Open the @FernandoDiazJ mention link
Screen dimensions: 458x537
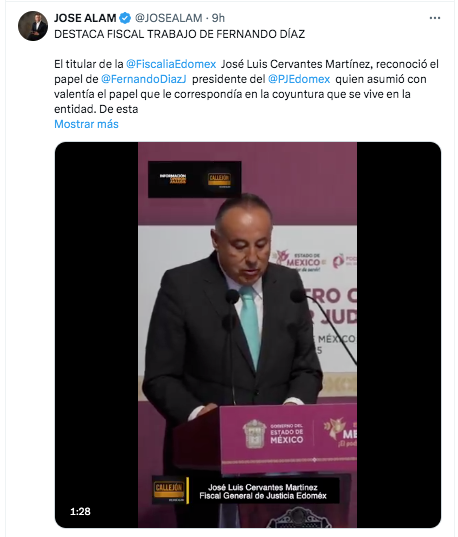point(144,79)
